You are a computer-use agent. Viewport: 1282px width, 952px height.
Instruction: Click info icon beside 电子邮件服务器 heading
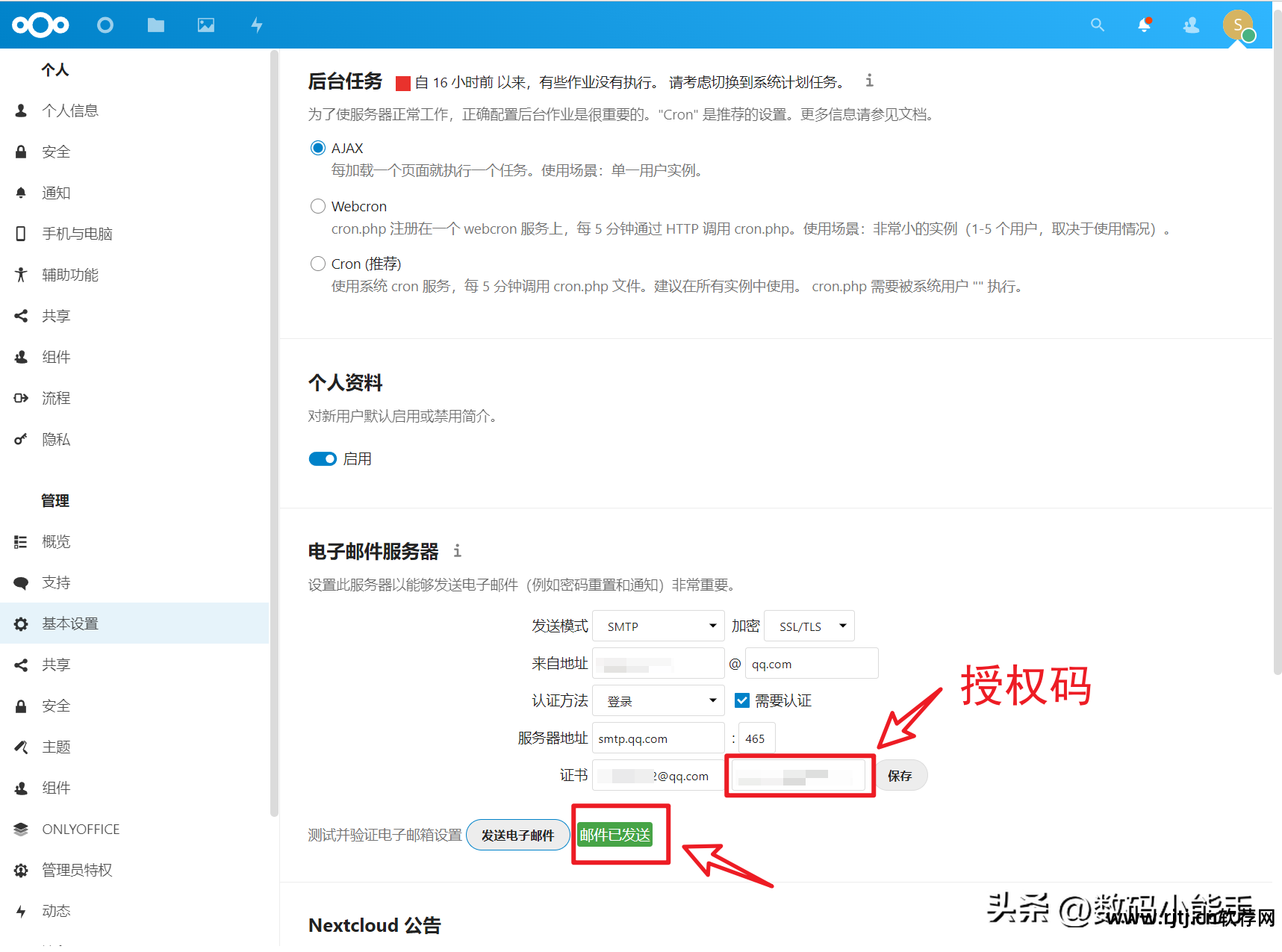pos(458,551)
